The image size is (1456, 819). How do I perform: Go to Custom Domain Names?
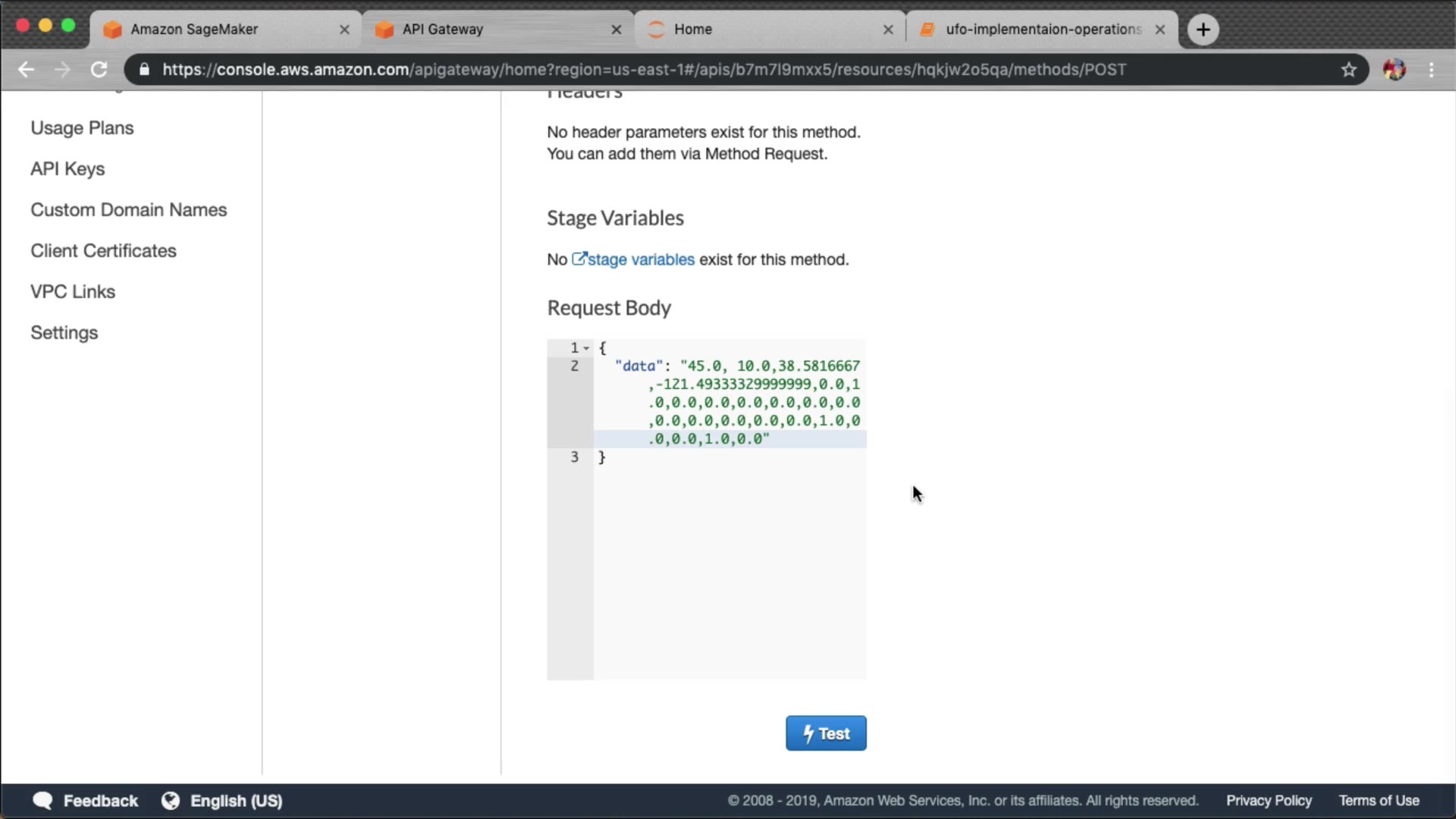pos(129,210)
